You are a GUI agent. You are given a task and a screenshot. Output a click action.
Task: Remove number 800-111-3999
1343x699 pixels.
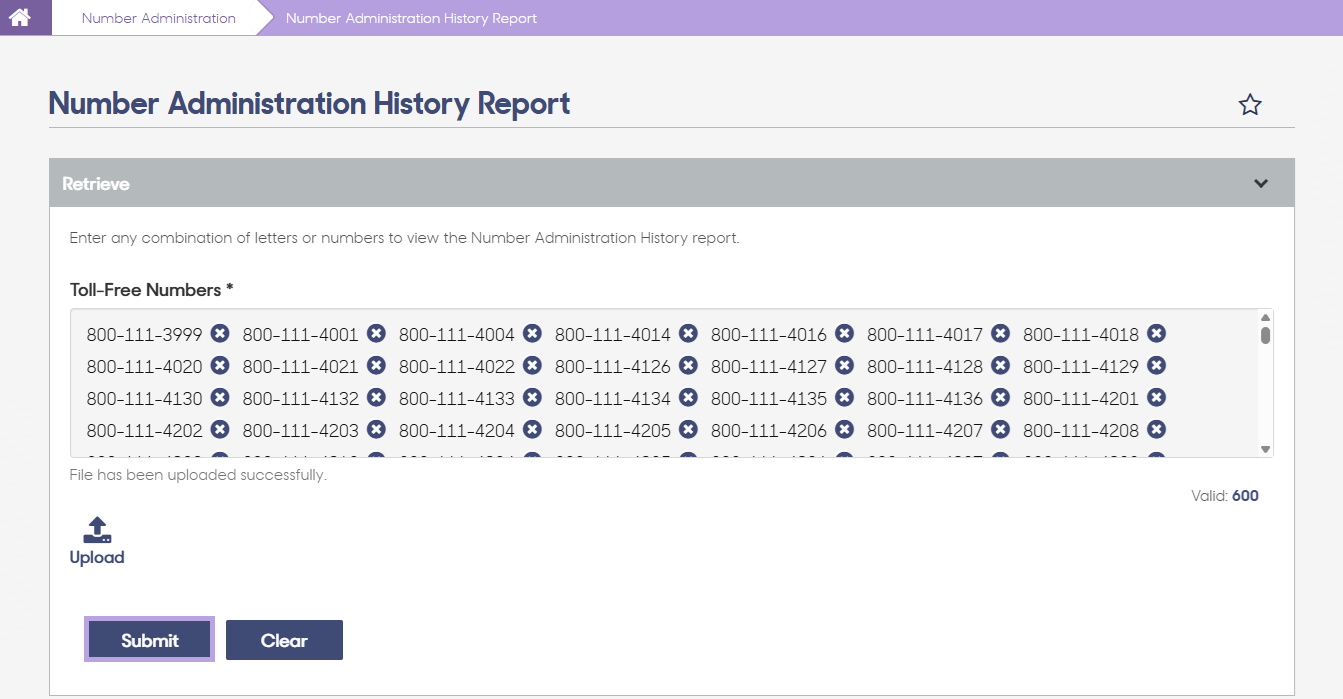point(220,334)
